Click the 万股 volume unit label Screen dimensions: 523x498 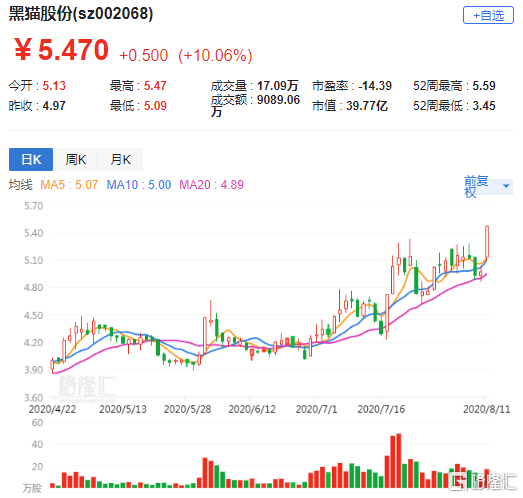[x=32, y=488]
